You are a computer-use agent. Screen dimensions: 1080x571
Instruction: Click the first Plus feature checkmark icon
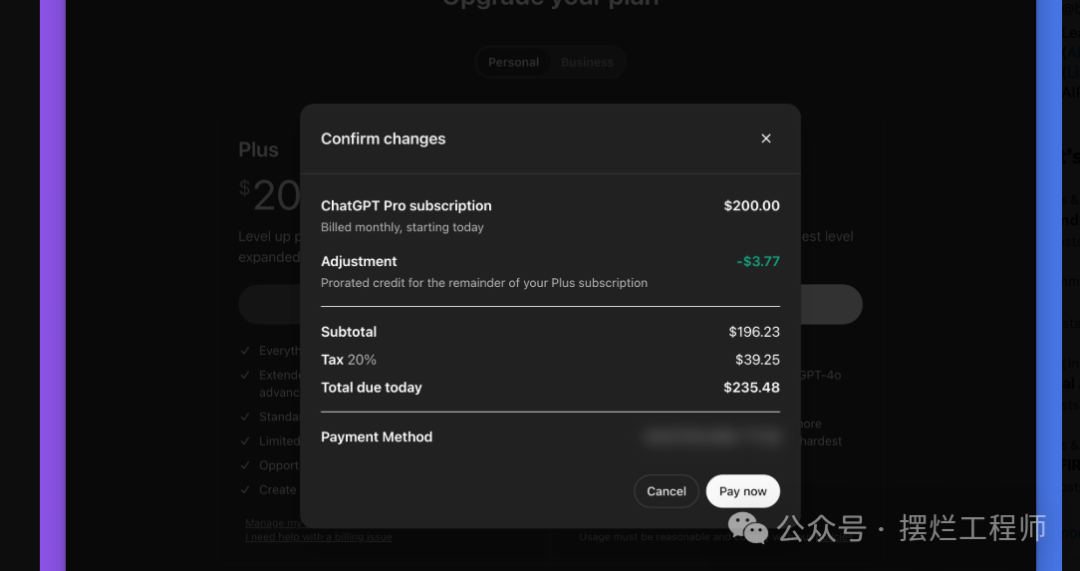(245, 351)
